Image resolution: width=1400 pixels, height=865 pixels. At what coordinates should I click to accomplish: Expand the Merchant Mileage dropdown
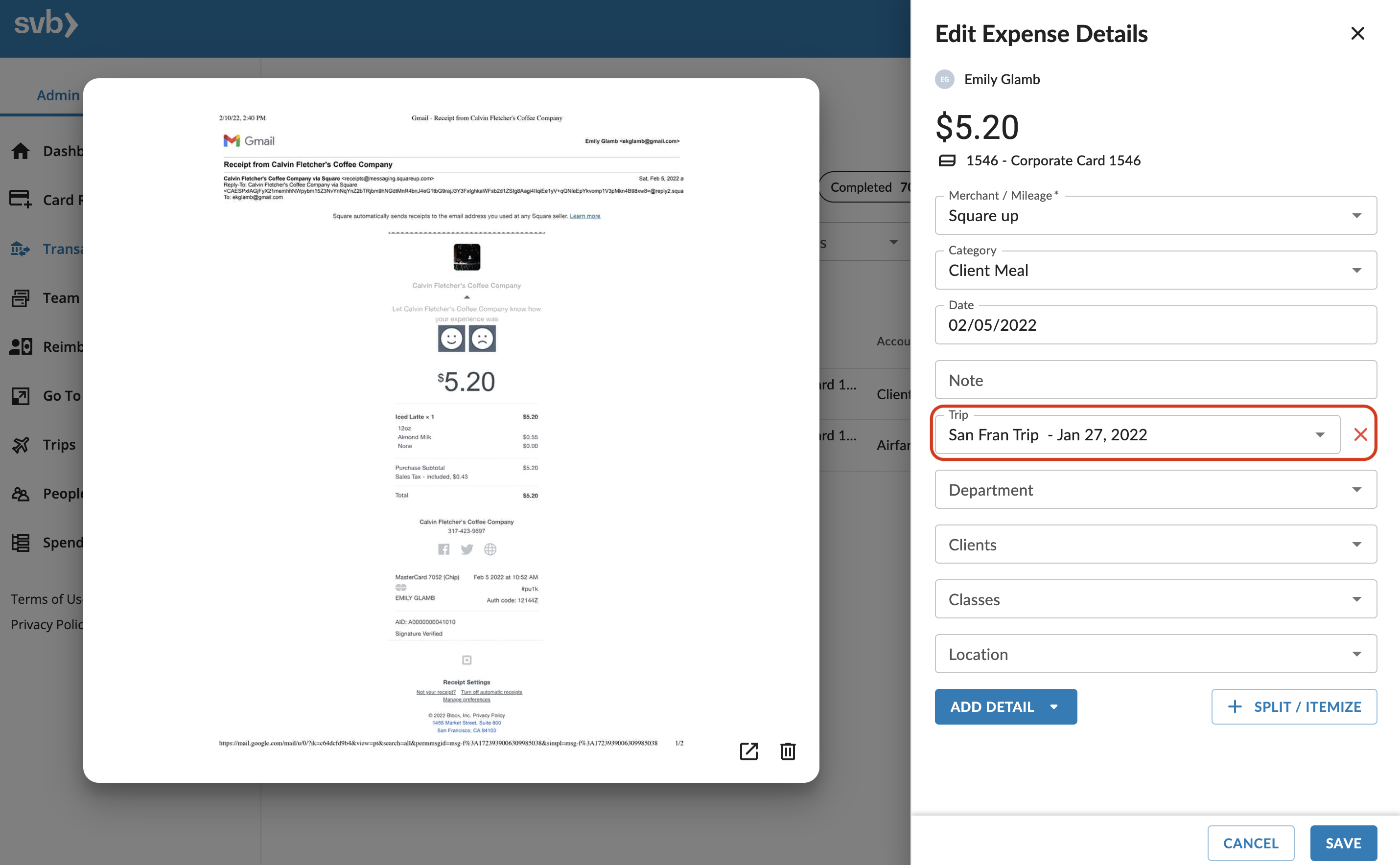click(1356, 214)
